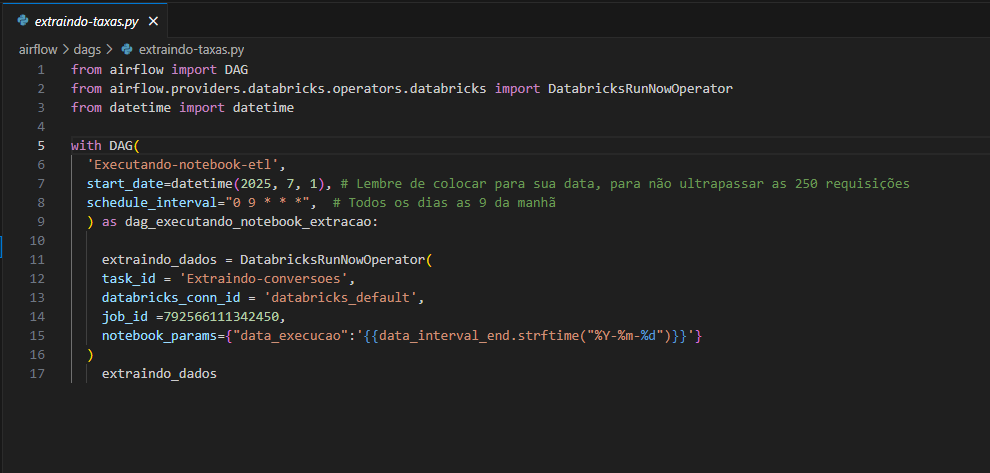Click the 'Executando-notebook-etl' string
The width and height of the screenshot is (990, 473).
[x=183, y=165]
